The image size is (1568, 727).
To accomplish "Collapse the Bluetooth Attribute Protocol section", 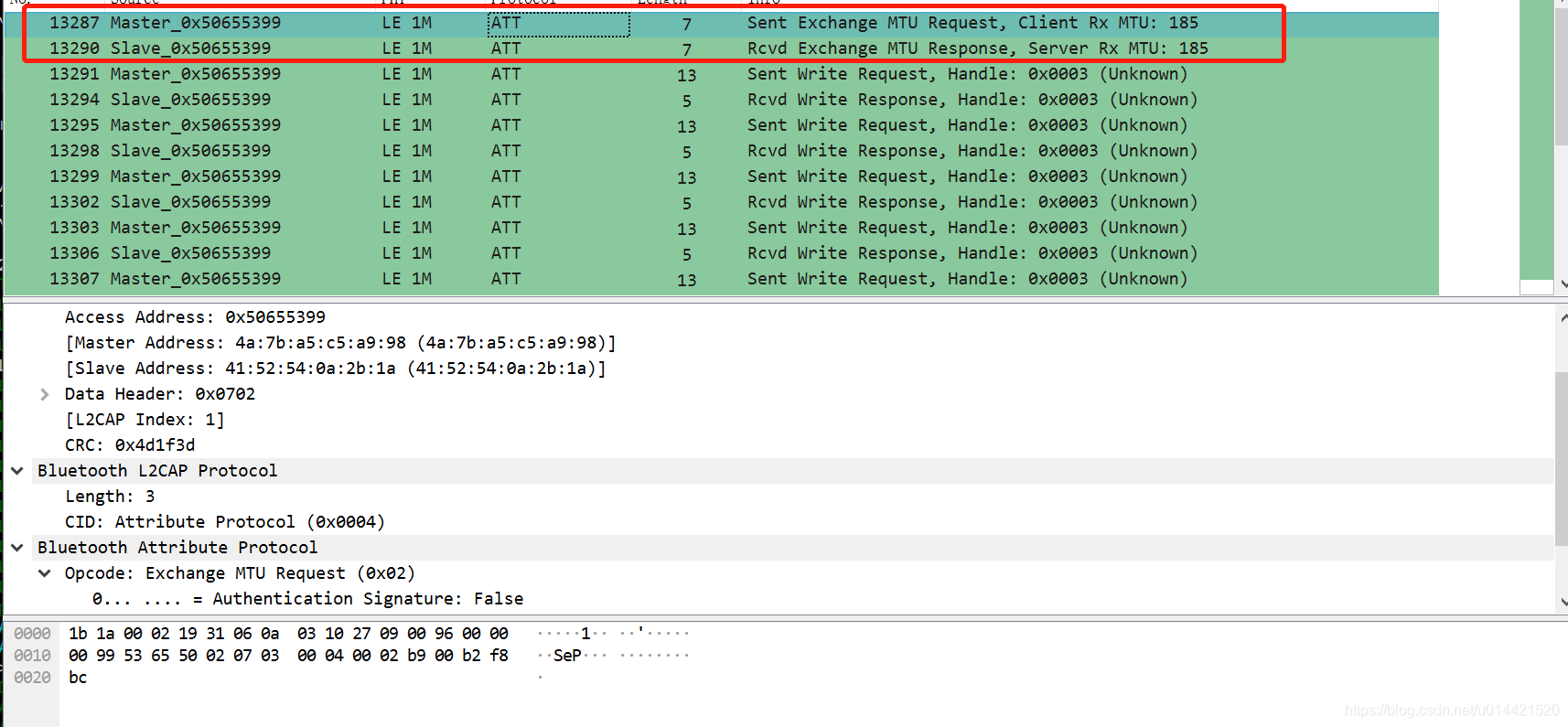I will tap(16, 548).
